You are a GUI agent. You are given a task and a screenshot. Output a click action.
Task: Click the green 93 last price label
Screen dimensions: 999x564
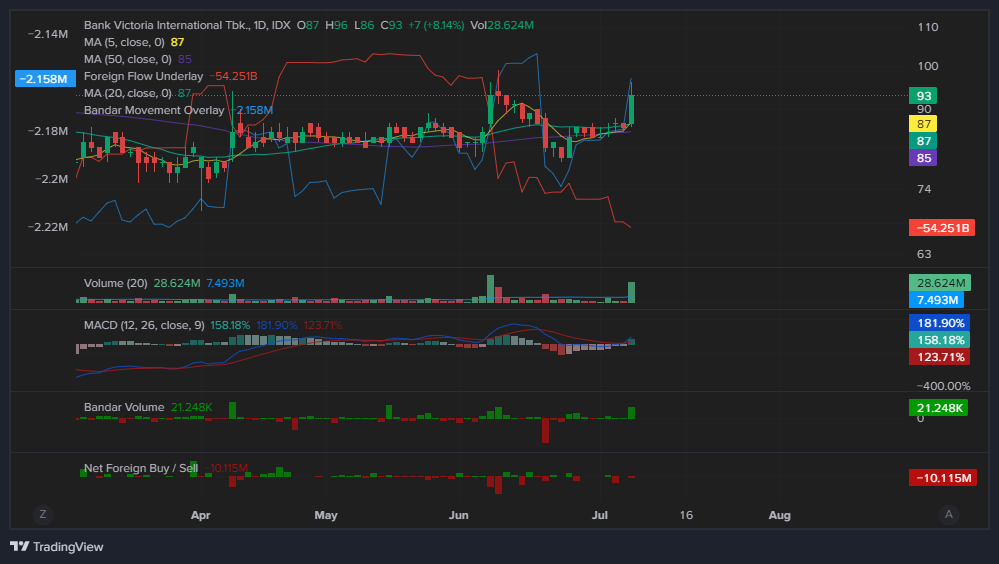(x=923, y=96)
